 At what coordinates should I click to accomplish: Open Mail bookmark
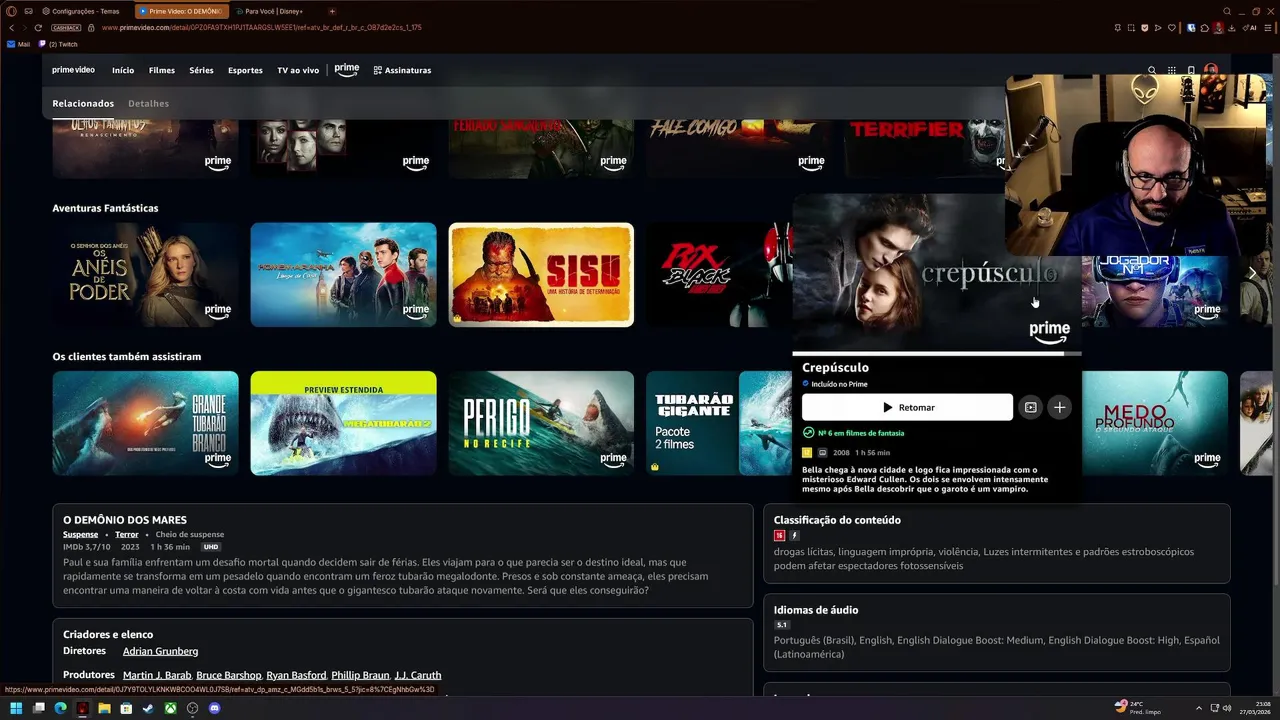[19, 44]
